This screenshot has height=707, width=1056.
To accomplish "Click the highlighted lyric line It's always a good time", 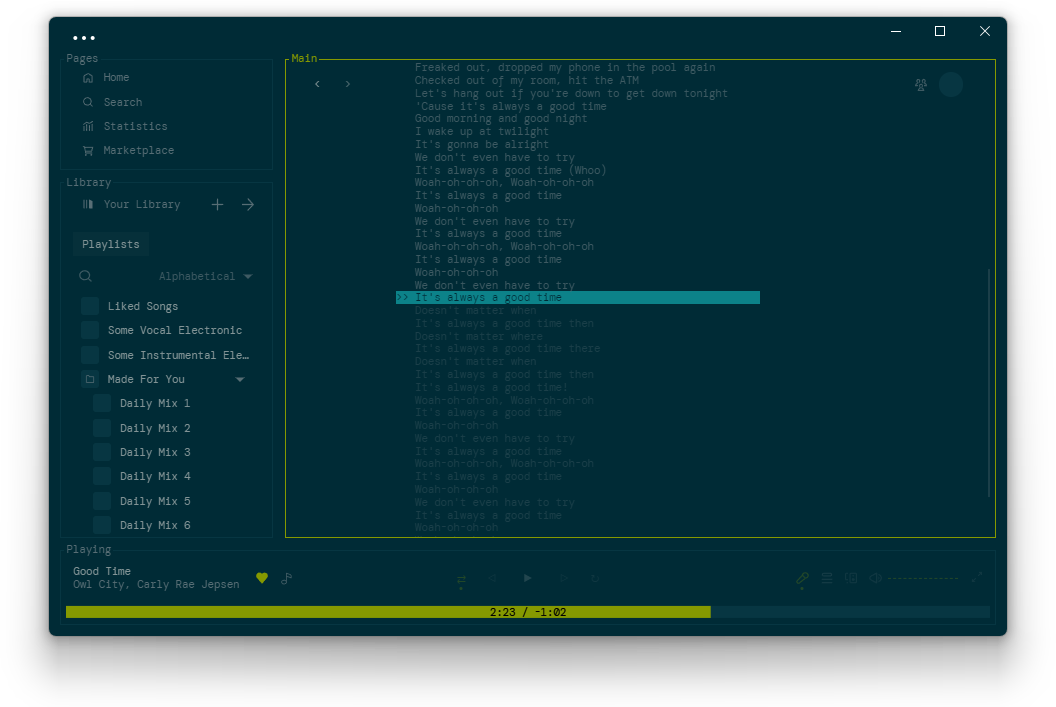I will point(578,298).
